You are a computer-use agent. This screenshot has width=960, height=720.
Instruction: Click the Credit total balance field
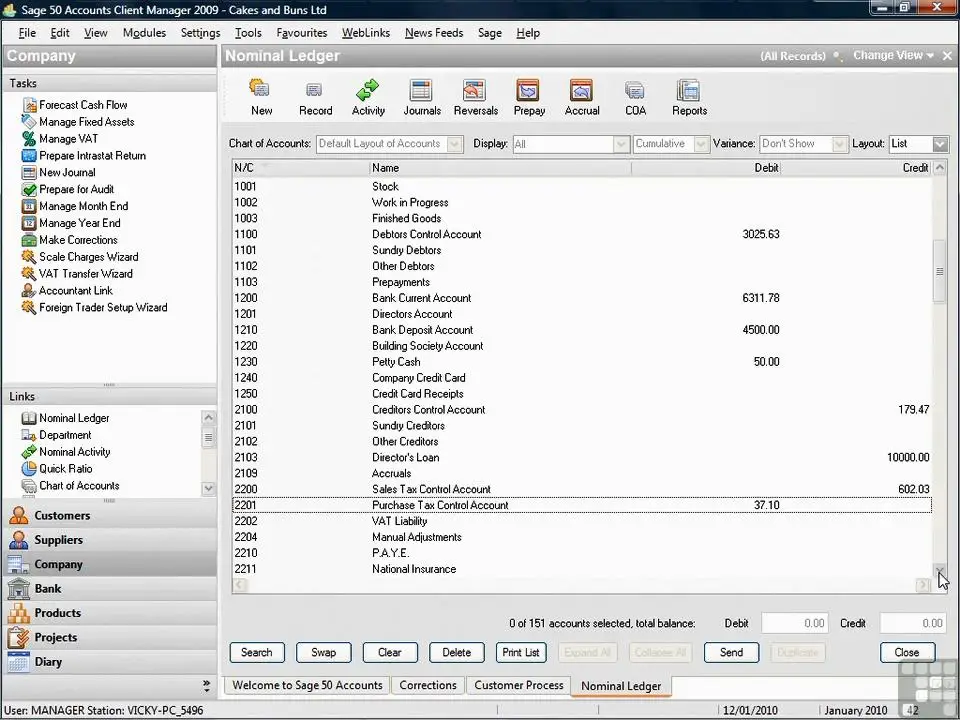(x=913, y=623)
